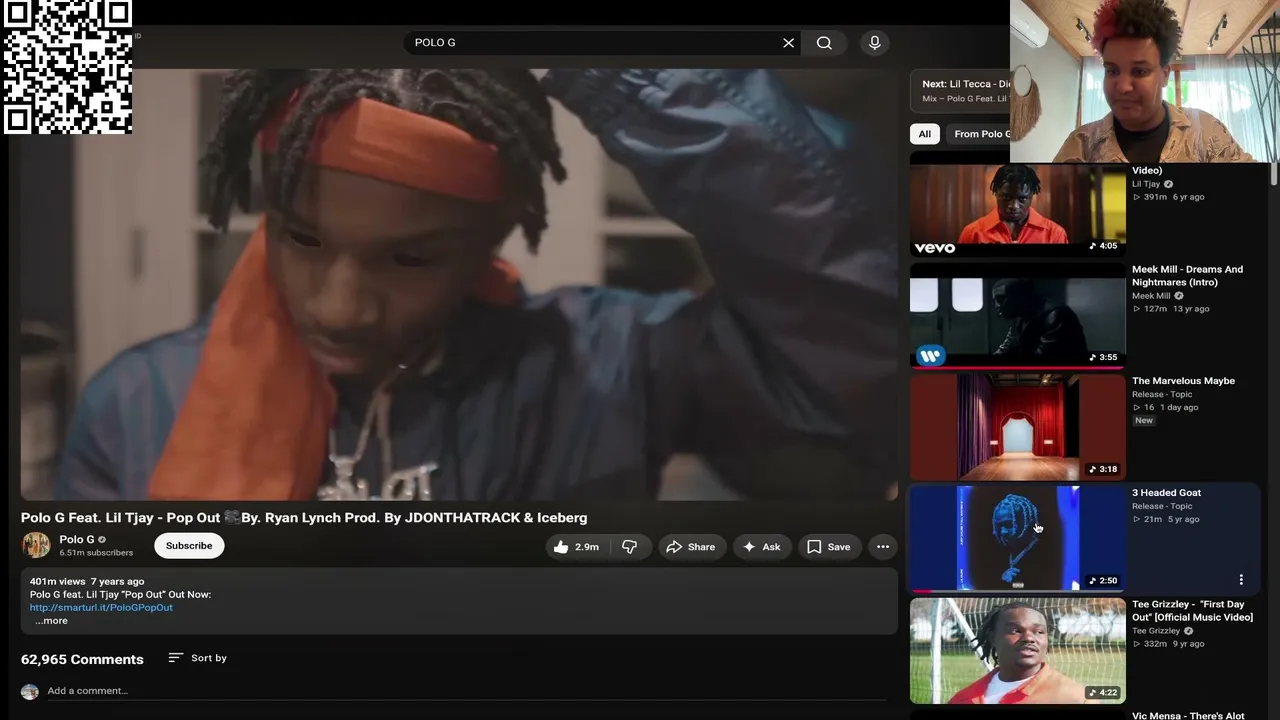Click your avatar beside Add a comment

(30, 692)
